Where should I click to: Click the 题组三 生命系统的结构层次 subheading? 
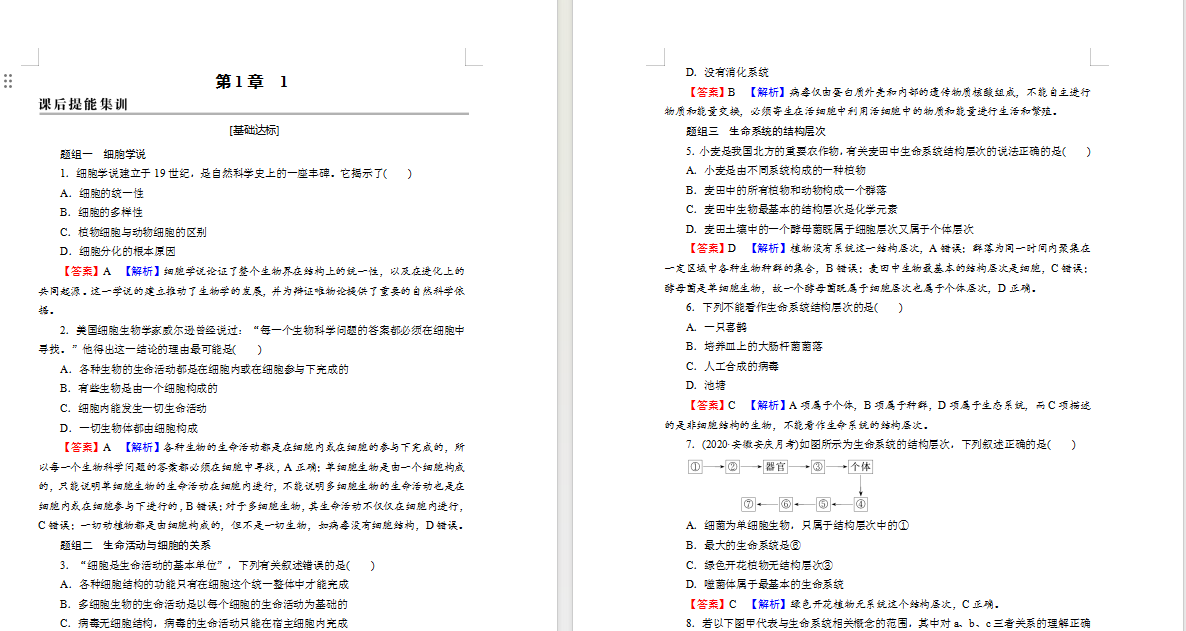coord(755,131)
